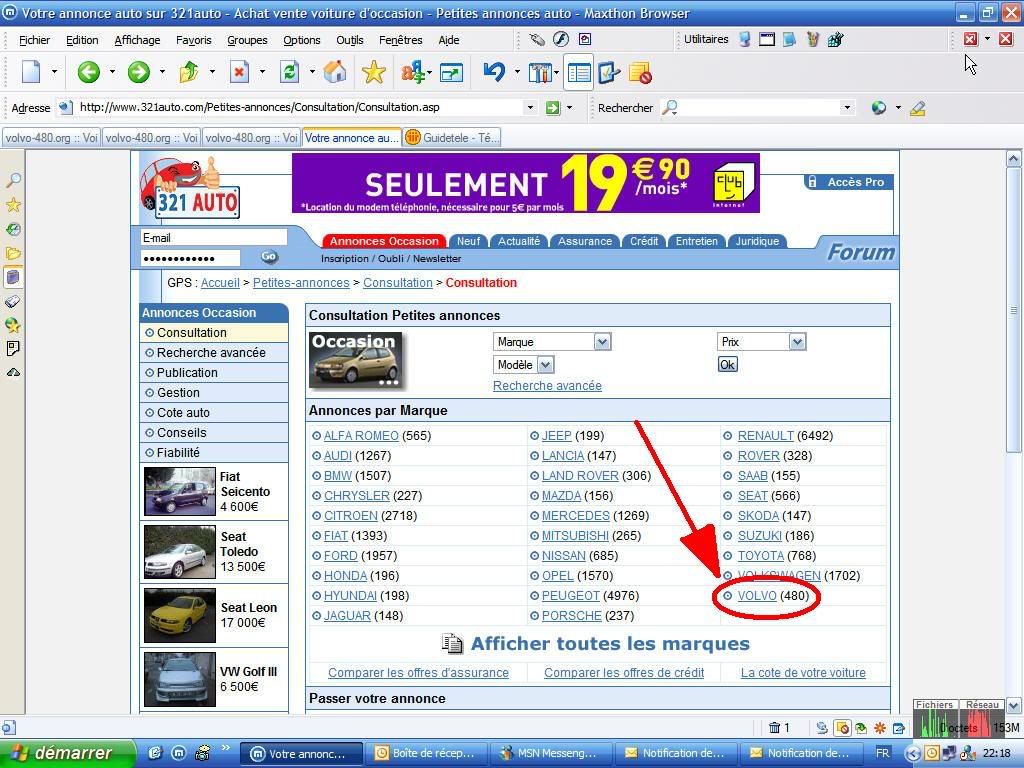
Task: Stop loading with the red X page icon
Action: (240, 72)
